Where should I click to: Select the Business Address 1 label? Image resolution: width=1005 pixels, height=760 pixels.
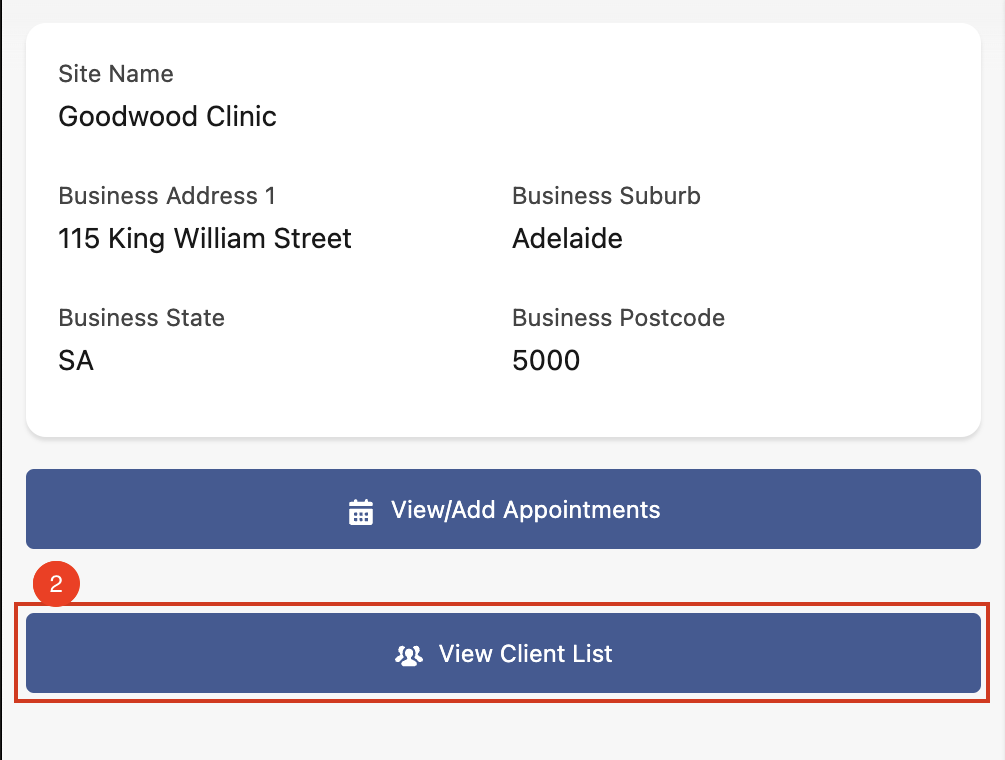click(x=167, y=196)
